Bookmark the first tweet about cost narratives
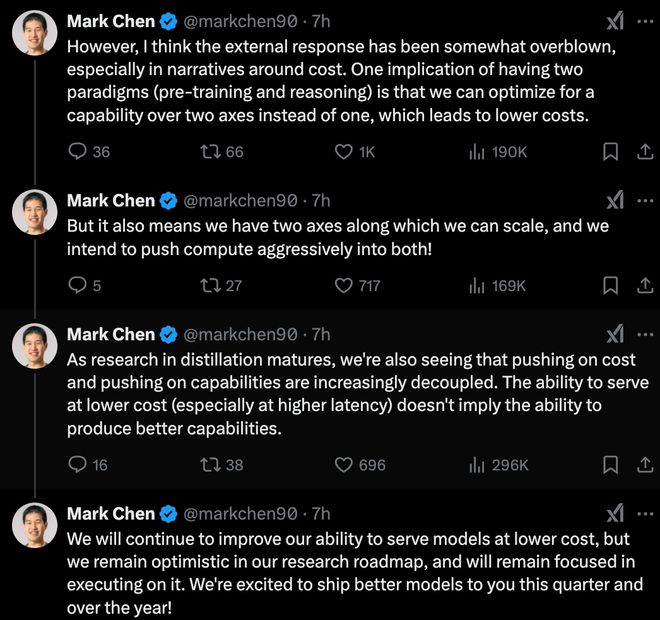This screenshot has width=660, height=620. pos(610,152)
